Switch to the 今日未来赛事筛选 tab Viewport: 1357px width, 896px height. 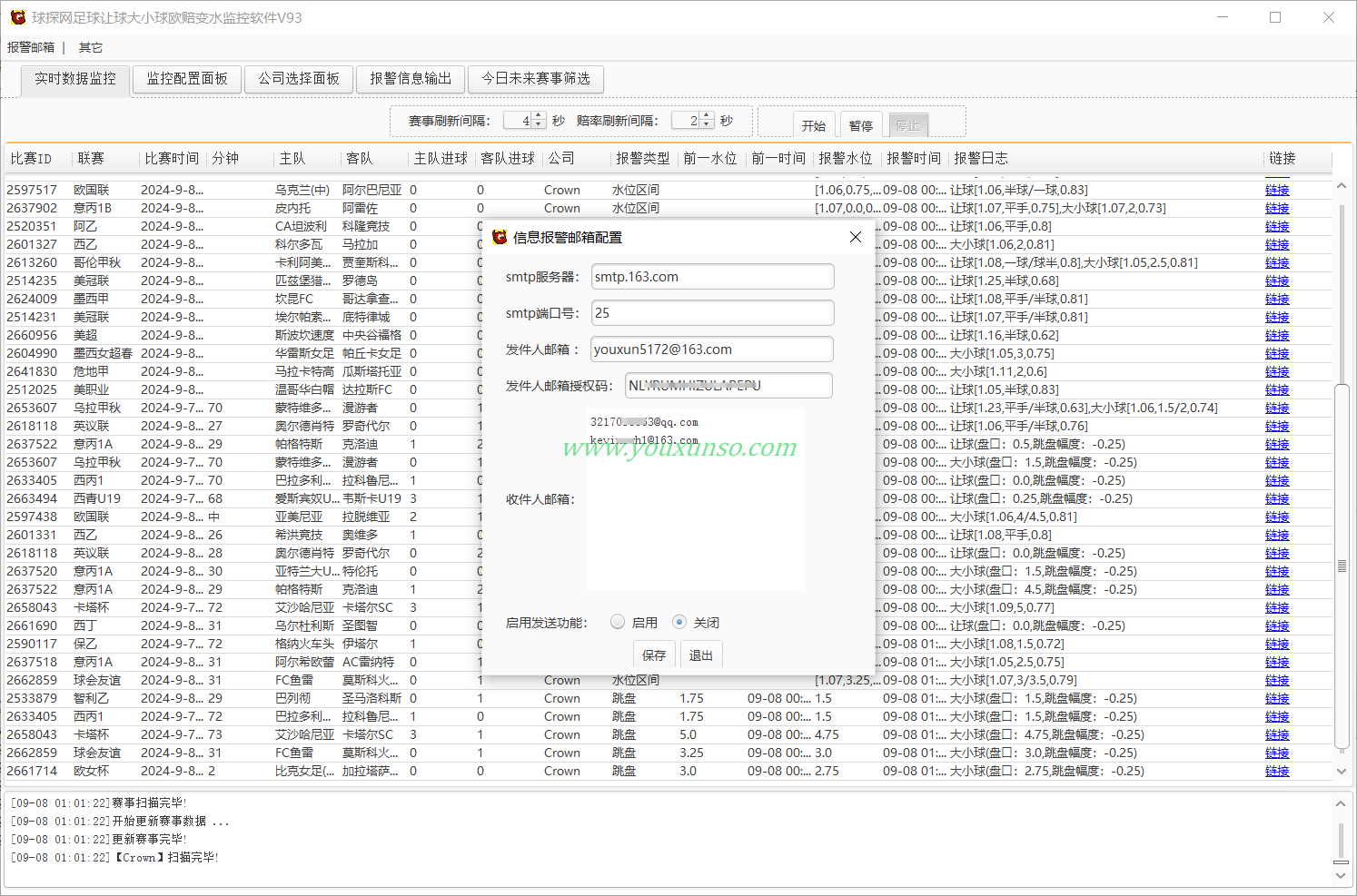(x=536, y=79)
